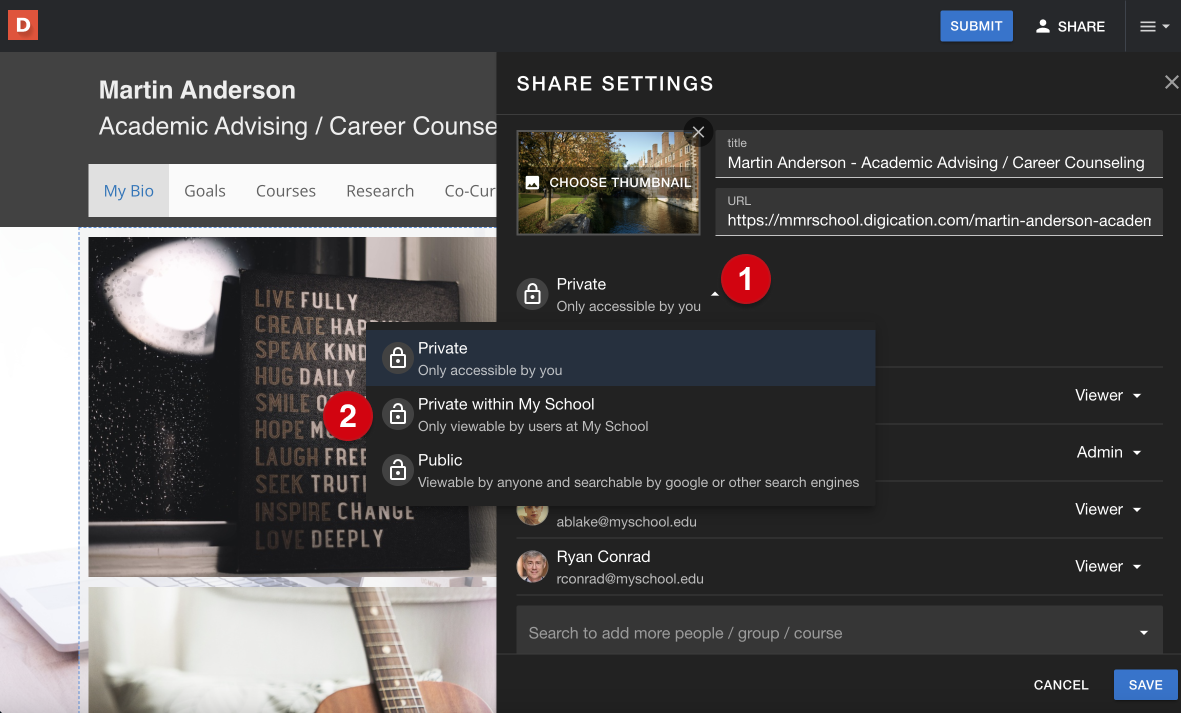The height and width of the screenshot is (713, 1181).
Task: Switch to the Goals tab
Action: point(204,191)
